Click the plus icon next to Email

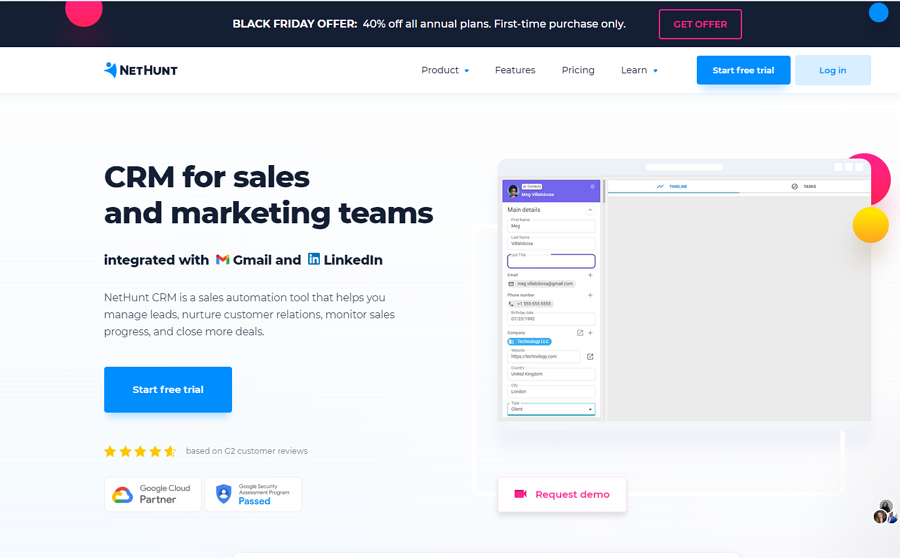[590, 275]
